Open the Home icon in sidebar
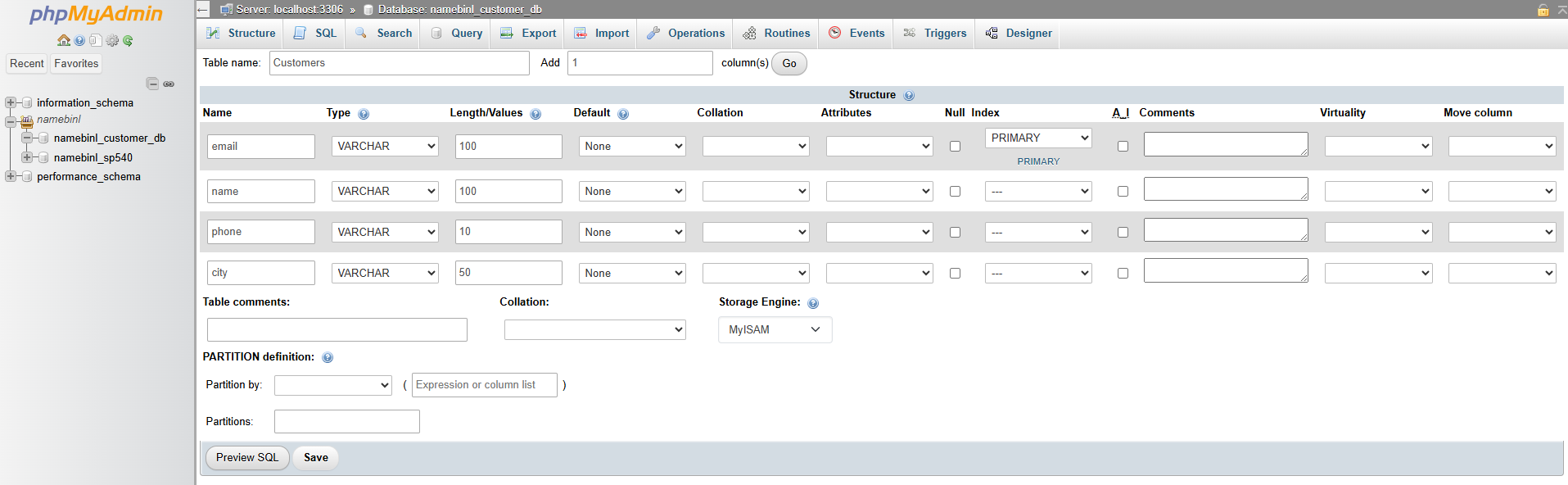 tap(64, 40)
